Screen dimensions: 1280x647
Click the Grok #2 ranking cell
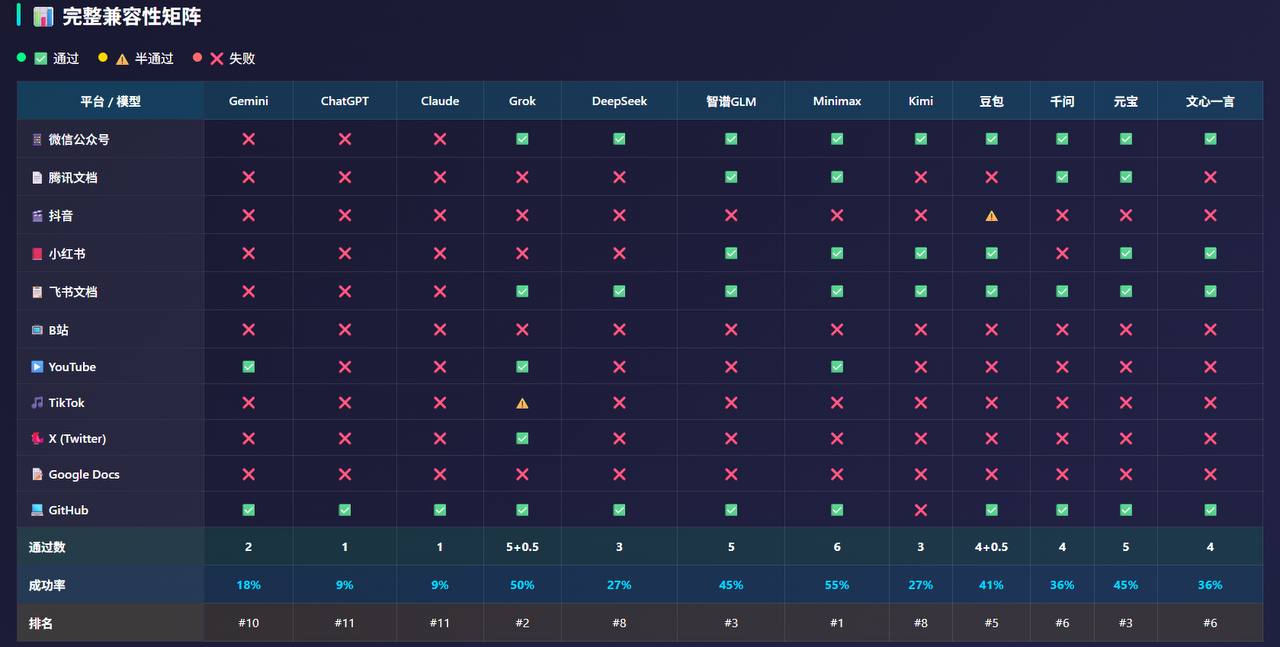(522, 623)
